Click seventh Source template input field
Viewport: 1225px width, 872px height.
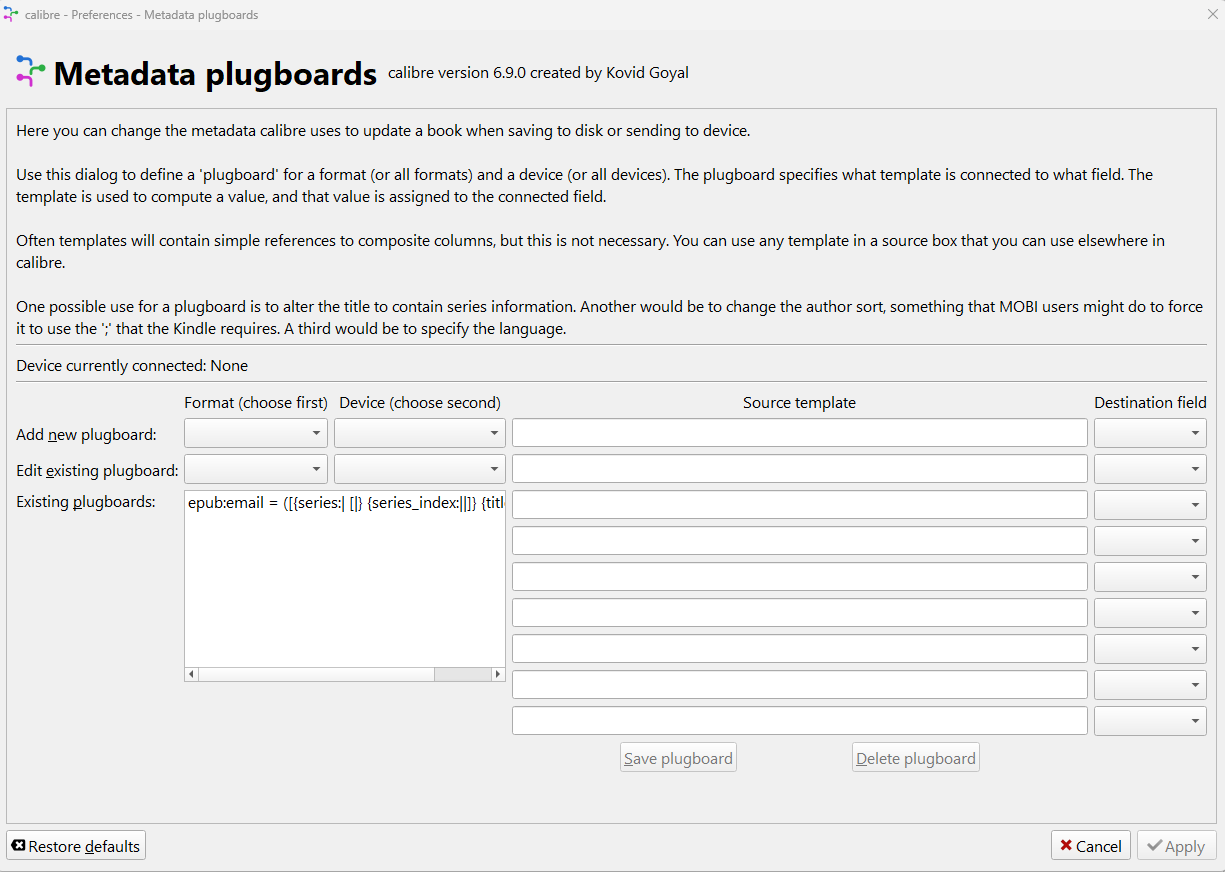pyautogui.click(x=800, y=649)
